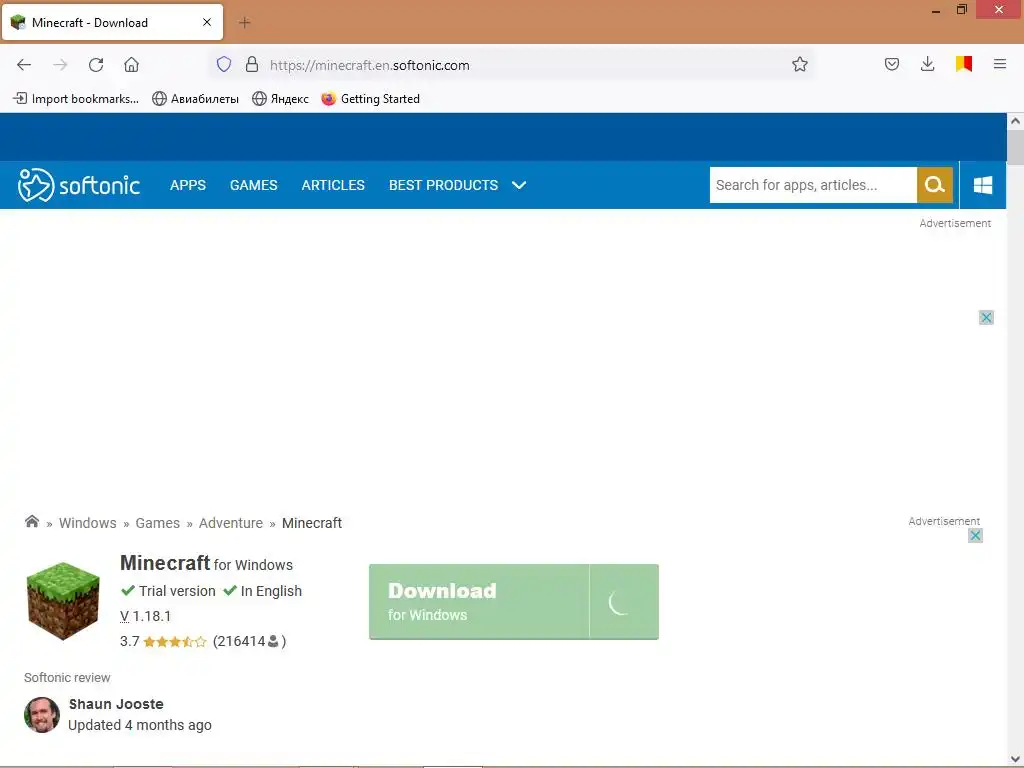1024x768 pixels.
Task: Open the Getting Started bookmark
Action: point(370,99)
